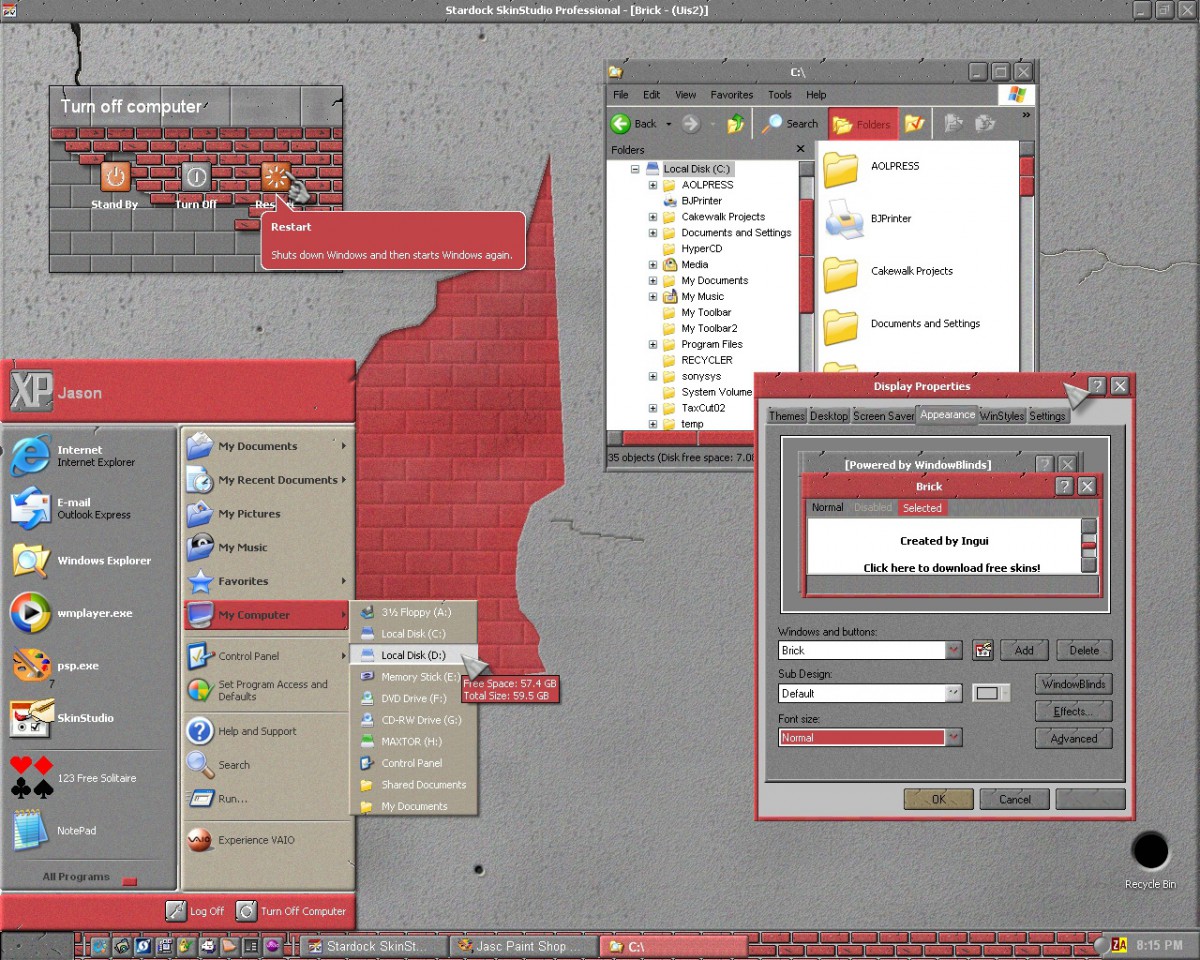The width and height of the screenshot is (1200, 960).
Task: Click the Turn Off power icon
Action: tap(196, 177)
